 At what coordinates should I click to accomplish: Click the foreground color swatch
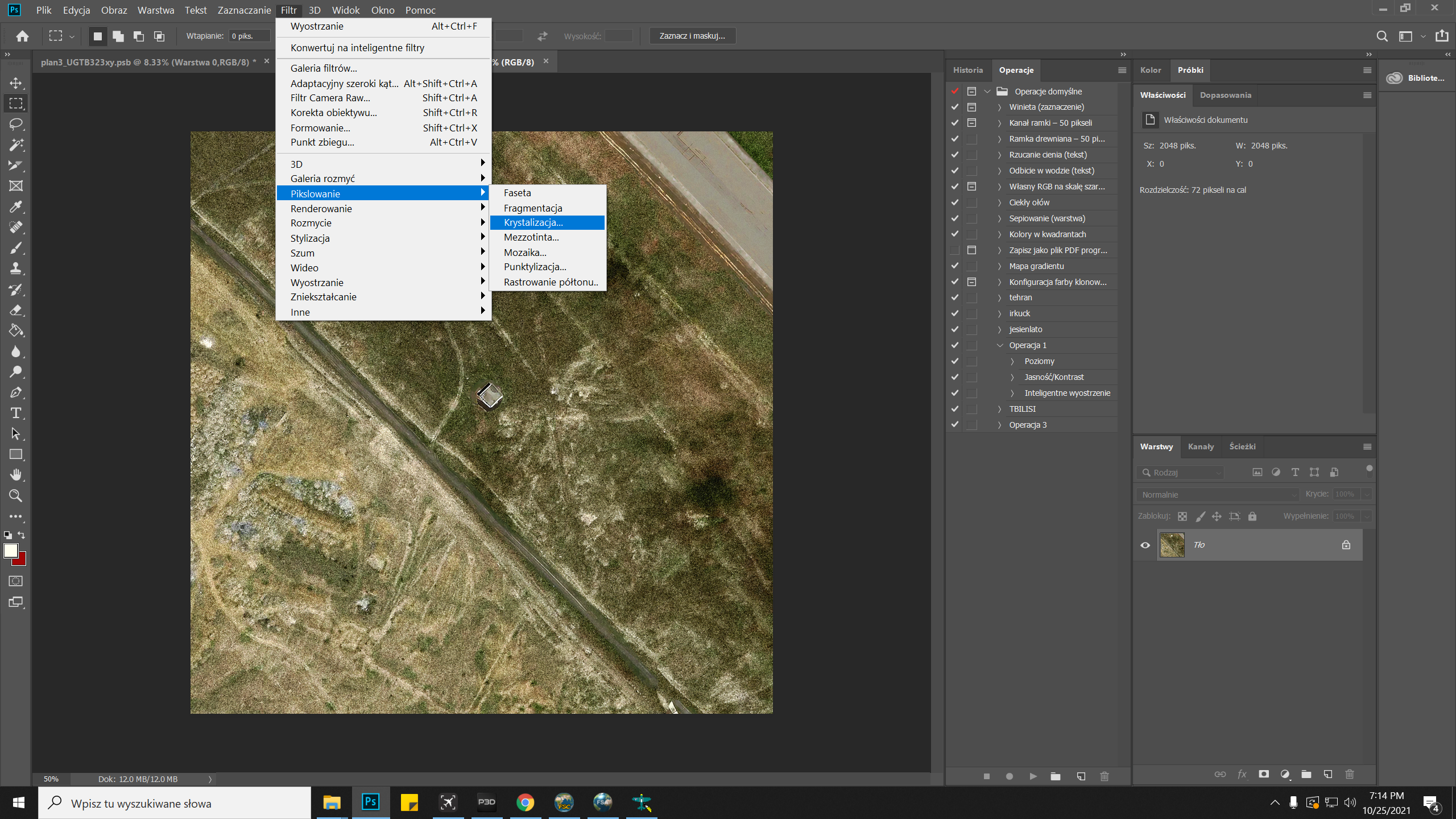coord(11,550)
